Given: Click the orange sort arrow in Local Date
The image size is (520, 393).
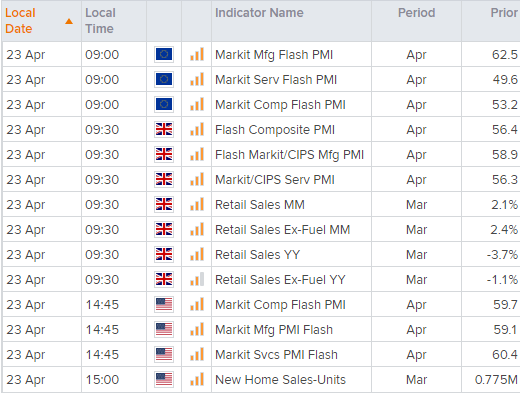Looking at the screenshot, I should click(69, 22).
